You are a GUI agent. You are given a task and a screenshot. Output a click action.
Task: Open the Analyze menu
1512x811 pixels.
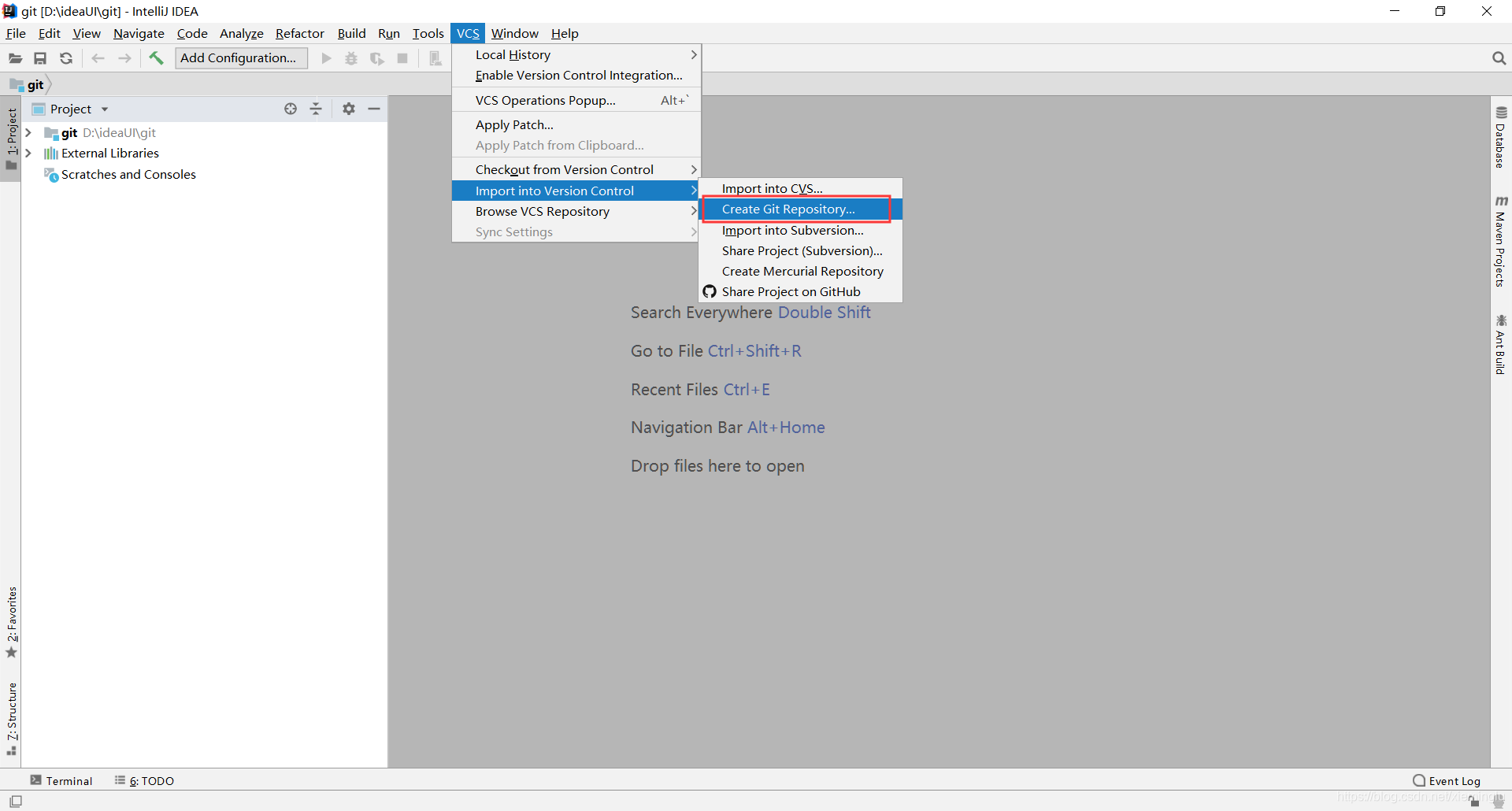coord(241,33)
